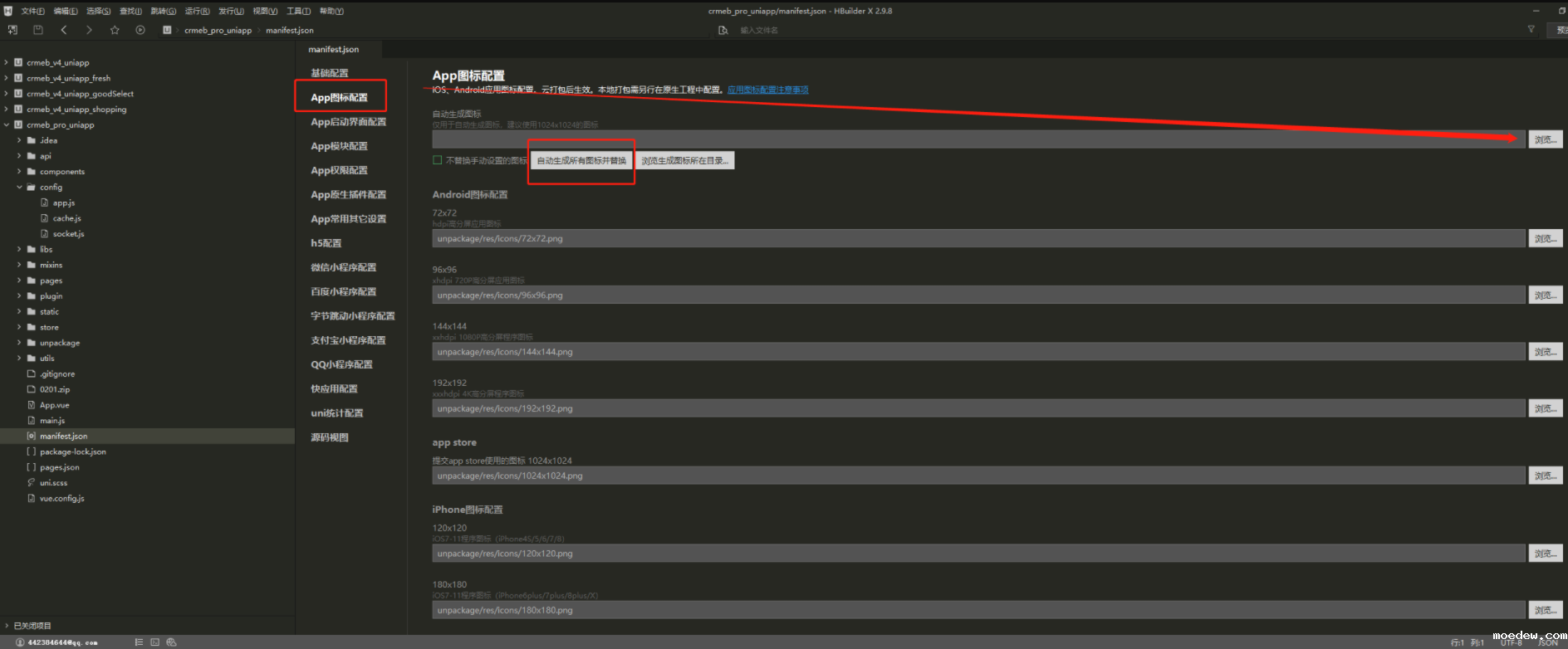Open pages.json in the file tree

point(60,467)
